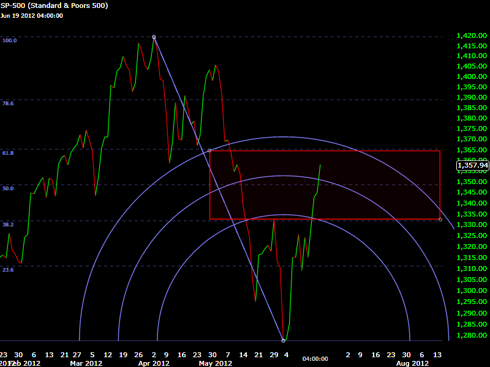Screen dimensions: 490x367
Task: Click the current price tag 1,357.94
Action: [x=473, y=166]
